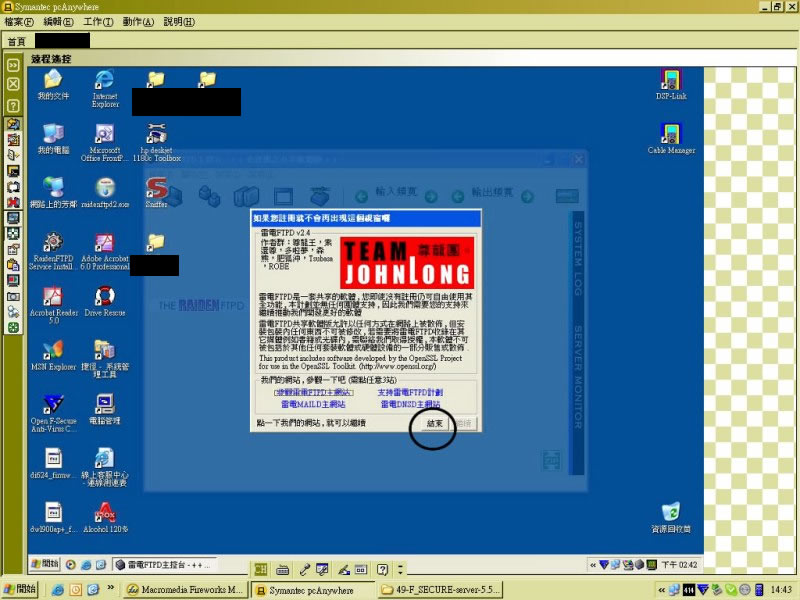Expand the remote system tray « chevron
The height and width of the screenshot is (600, 800).
[593, 565]
